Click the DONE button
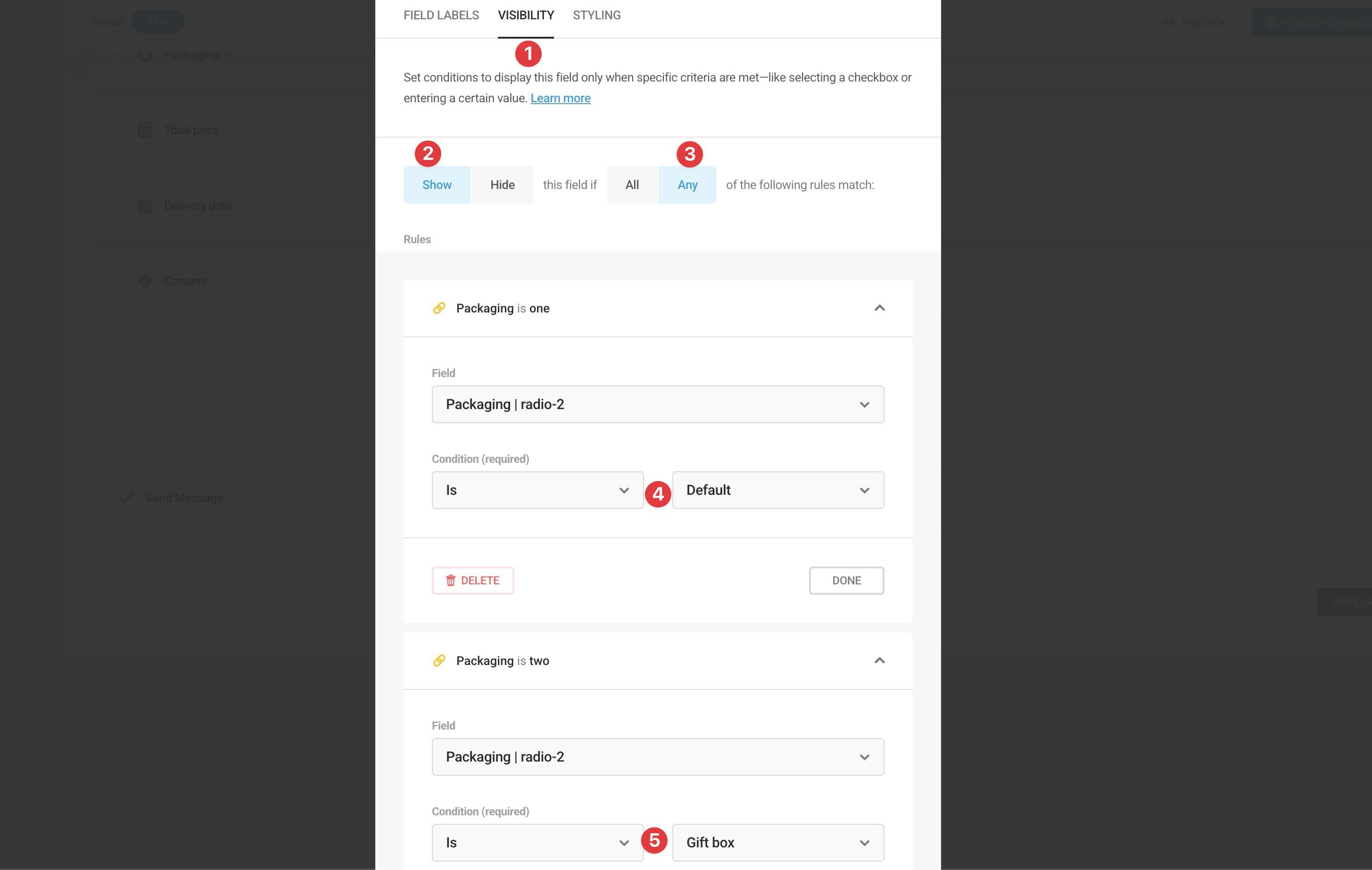The width and height of the screenshot is (1372, 870). [x=846, y=580]
